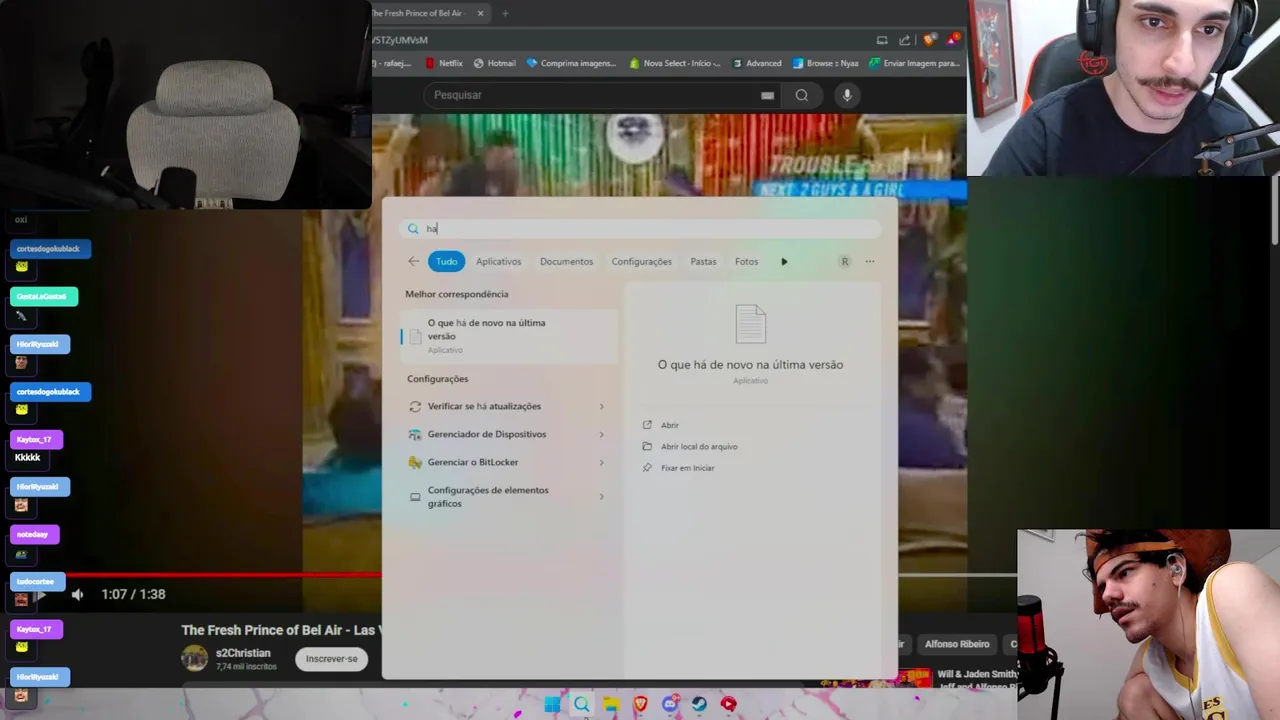Click the Windows search text field

[x=640, y=229]
